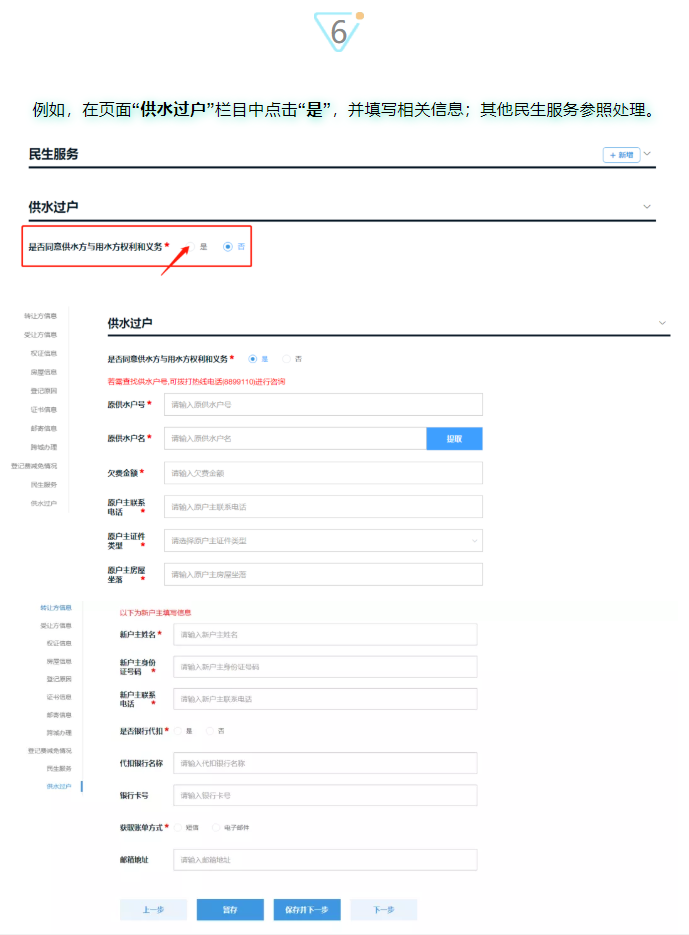
Task: Select 电子邮件 as 获取账单方式
Action: [x=215, y=827]
